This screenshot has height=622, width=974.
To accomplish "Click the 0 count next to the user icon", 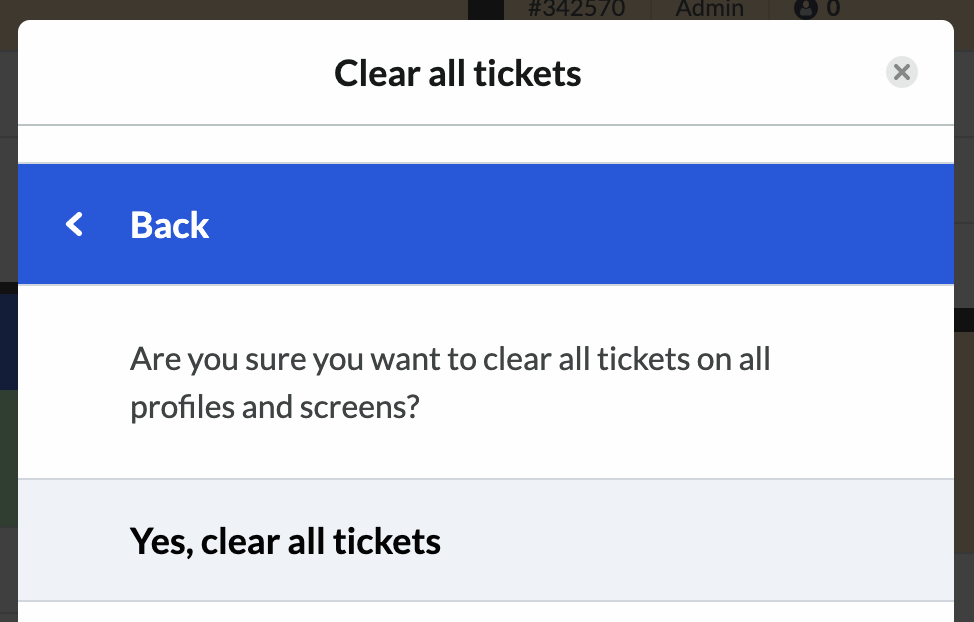I will click(x=833, y=9).
